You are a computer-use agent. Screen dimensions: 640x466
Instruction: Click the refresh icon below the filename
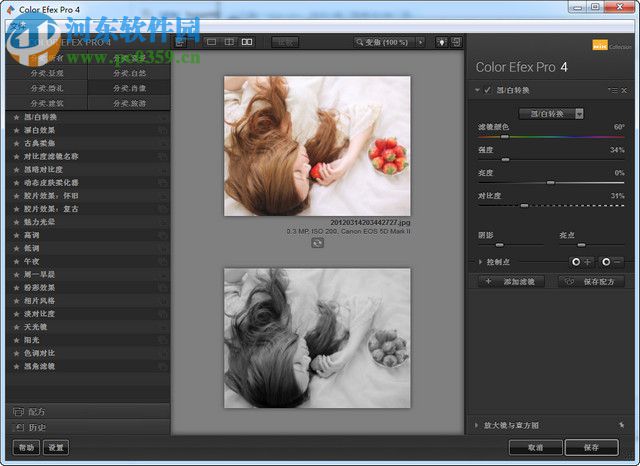(317, 243)
